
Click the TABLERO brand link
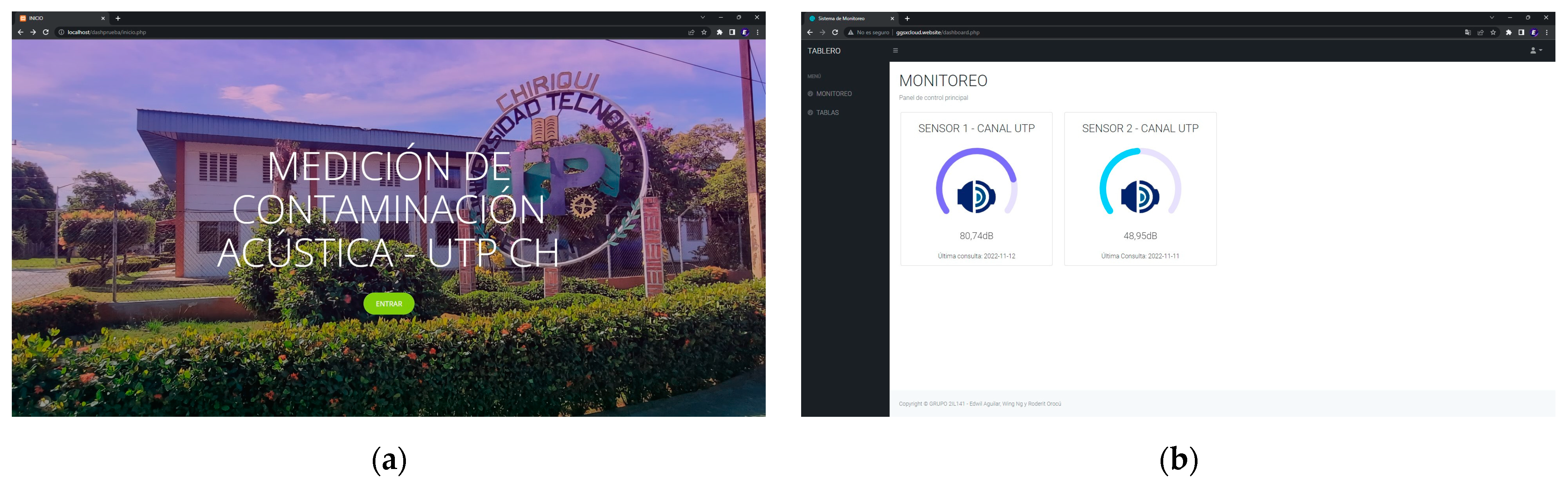824,51
